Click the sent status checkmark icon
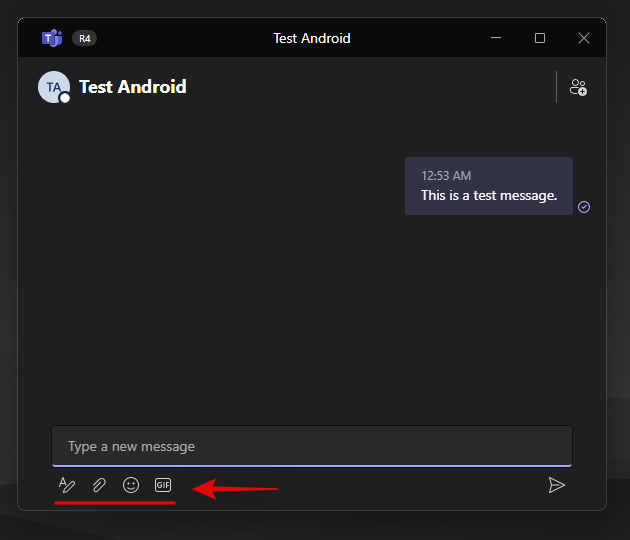The width and height of the screenshot is (630, 540). point(584,207)
